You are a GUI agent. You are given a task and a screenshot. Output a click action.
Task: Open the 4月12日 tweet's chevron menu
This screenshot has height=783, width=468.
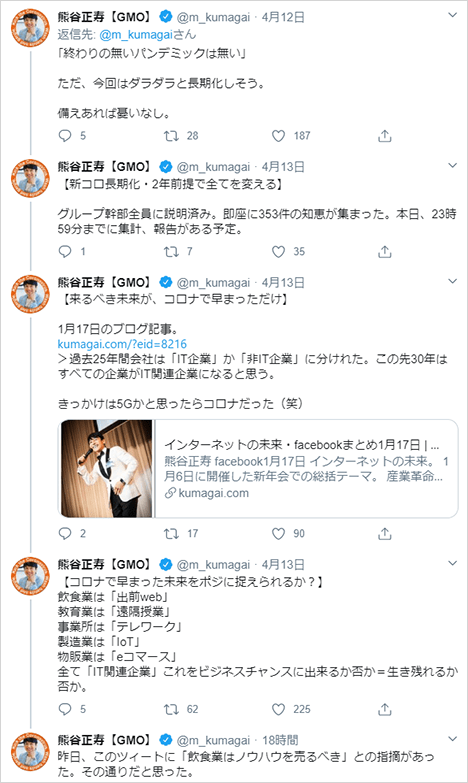point(453,15)
